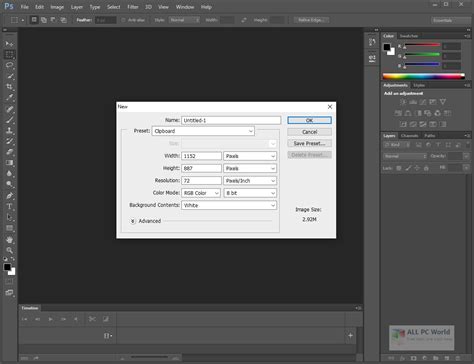This screenshot has width=474, height=364.
Task: Select the Dodge tool
Action: [9, 184]
